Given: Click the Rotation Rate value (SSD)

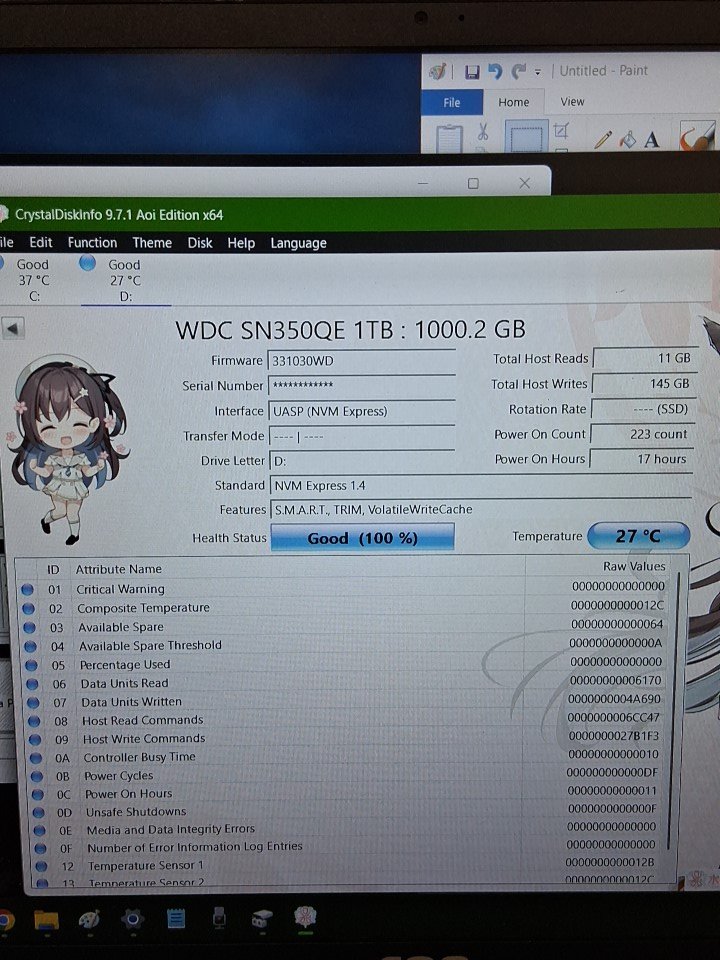Looking at the screenshot, I should click(642, 409).
